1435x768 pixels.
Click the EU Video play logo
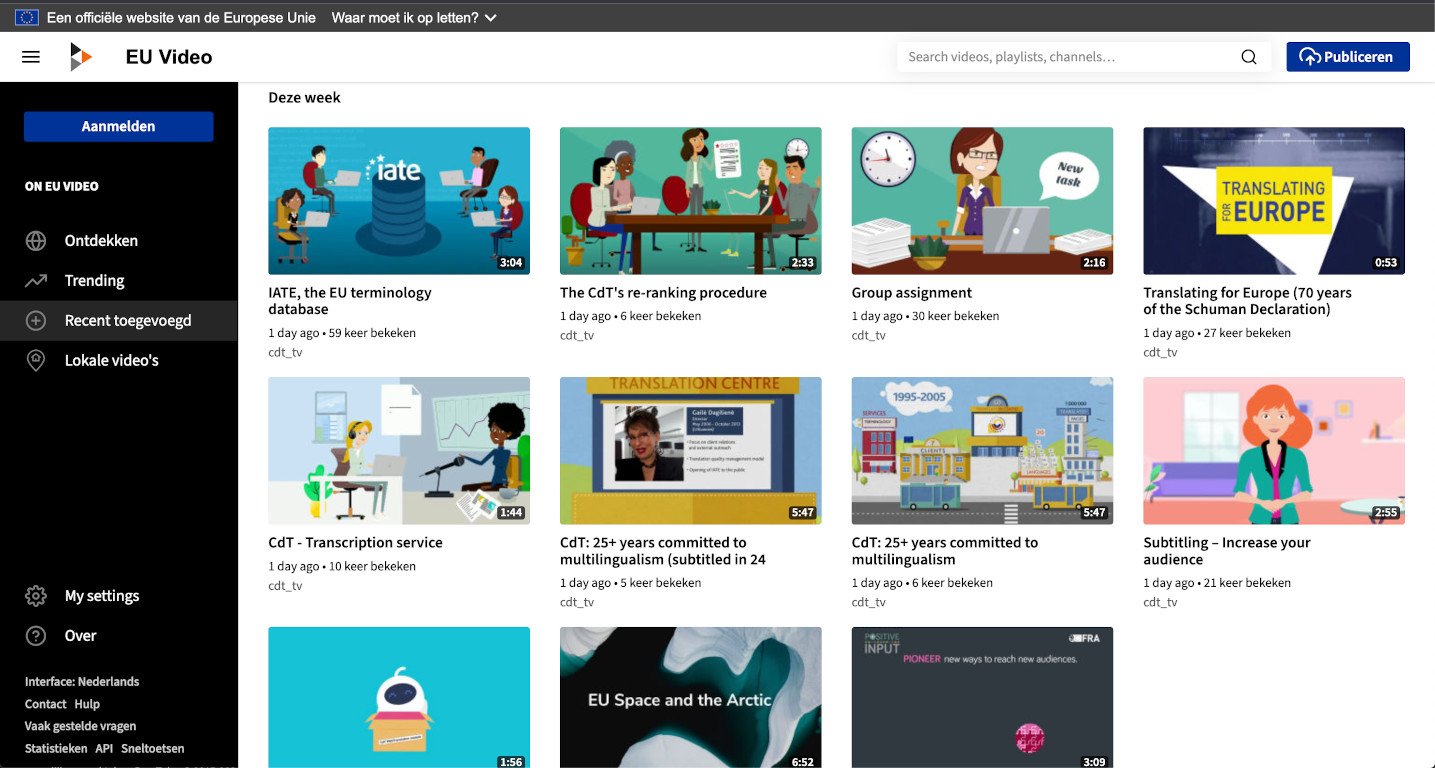[80, 57]
